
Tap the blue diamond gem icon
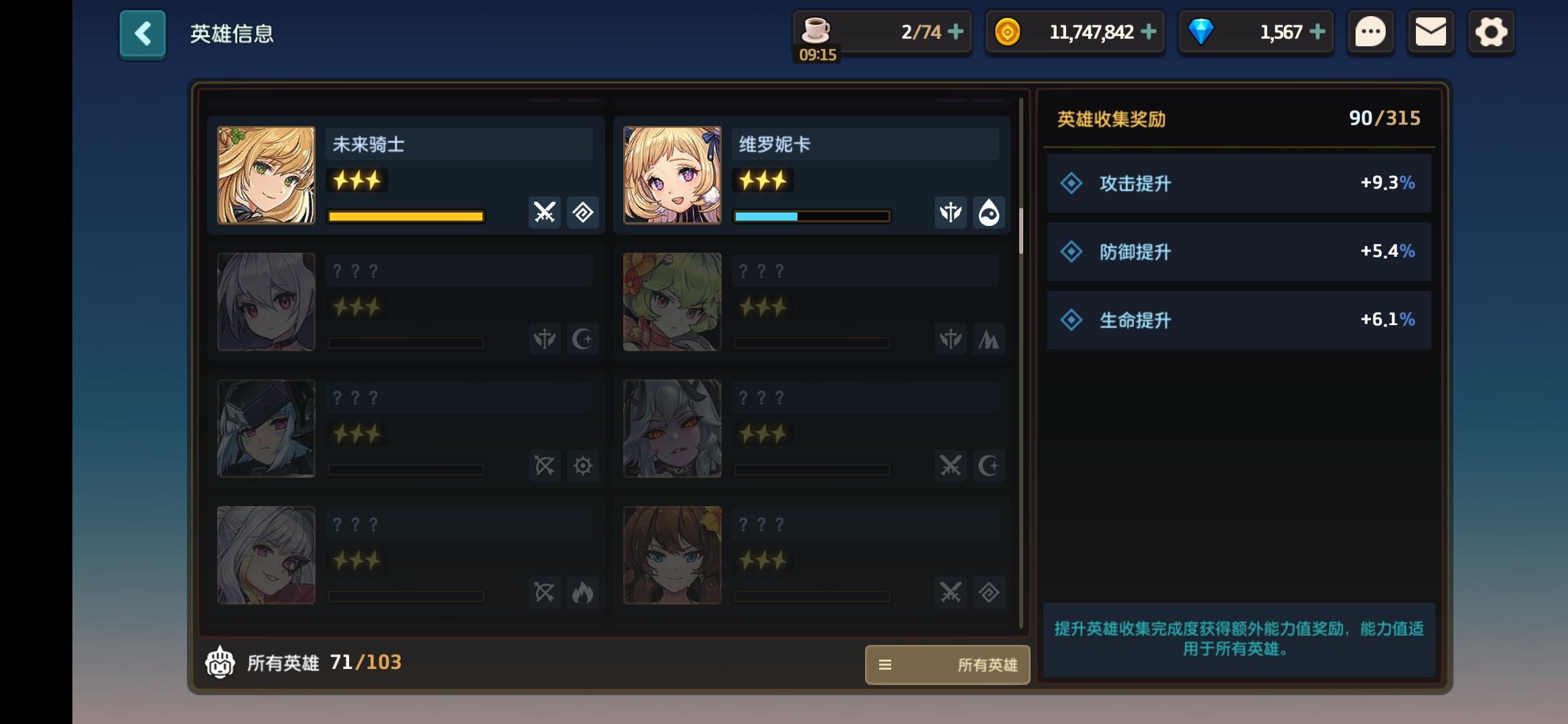[1201, 32]
